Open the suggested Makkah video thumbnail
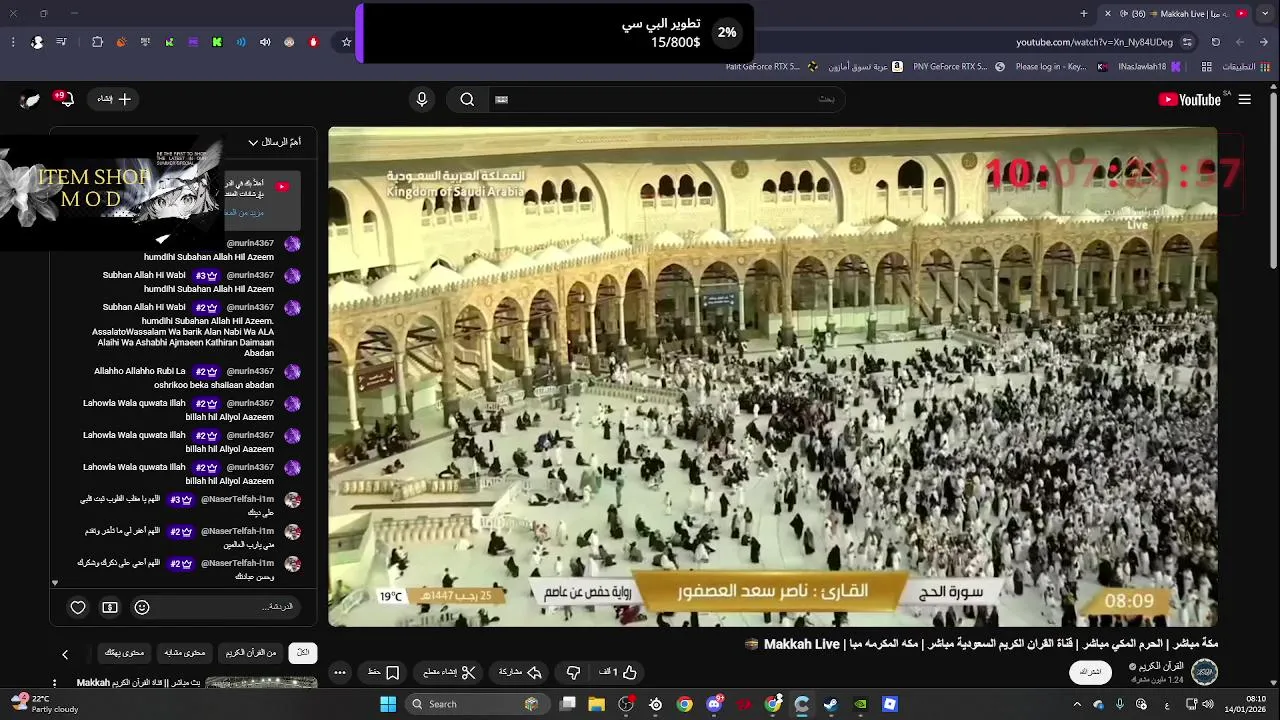Image resolution: width=1280 pixels, height=720 pixels. point(261,684)
